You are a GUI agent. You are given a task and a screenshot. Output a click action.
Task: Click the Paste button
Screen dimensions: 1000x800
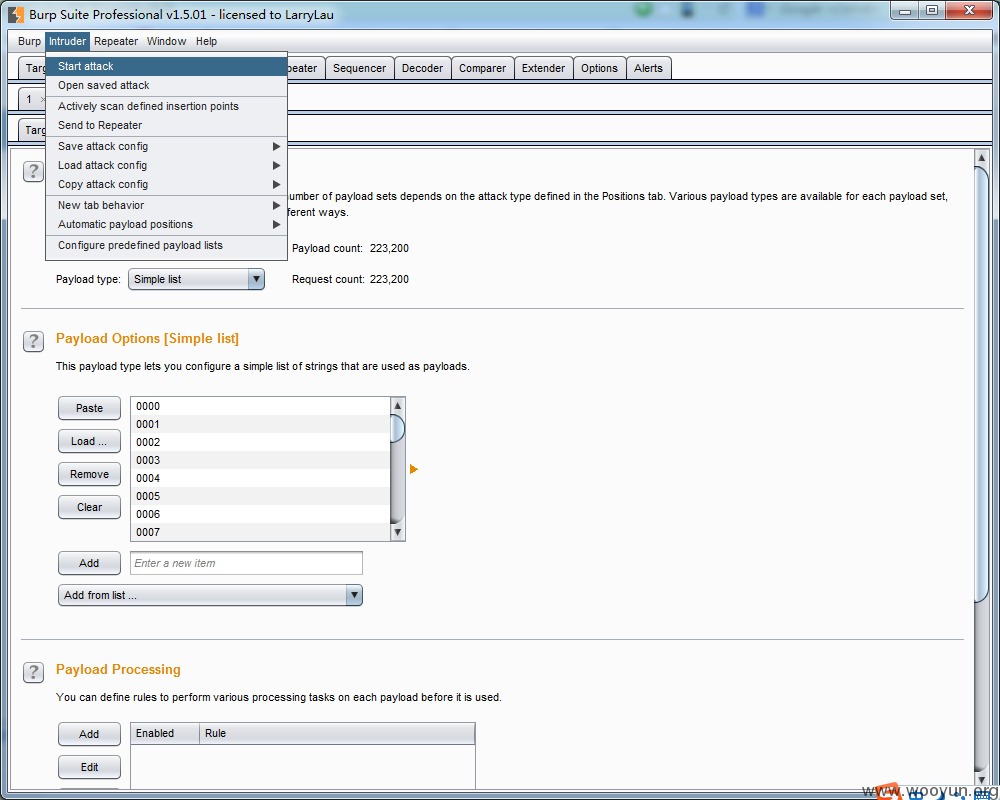[x=89, y=408]
